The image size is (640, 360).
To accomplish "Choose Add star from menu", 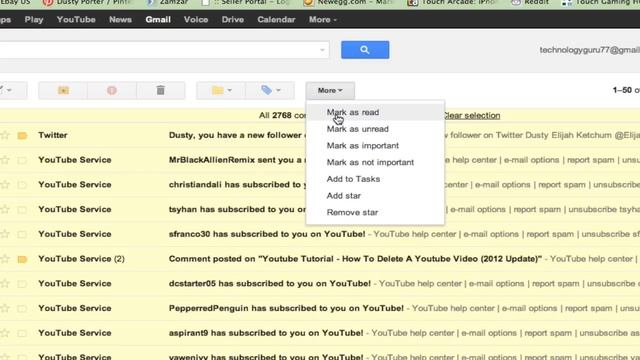I will pyautogui.click(x=375, y=196).
